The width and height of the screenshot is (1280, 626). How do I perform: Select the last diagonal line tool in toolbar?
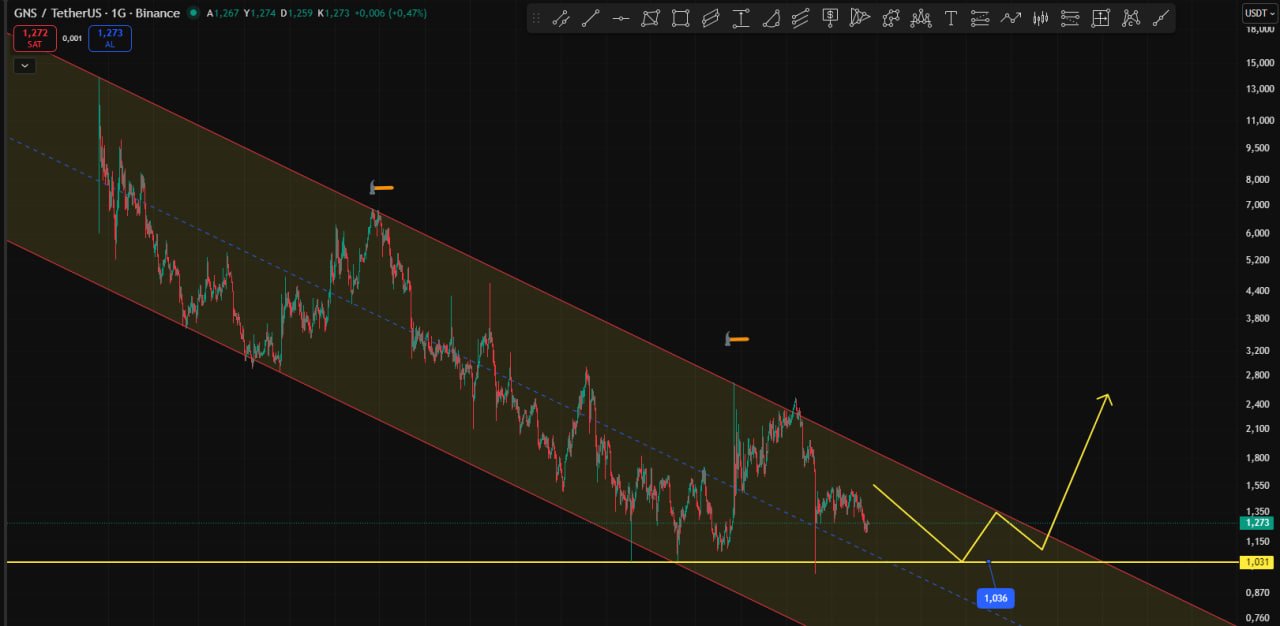(x=1161, y=18)
